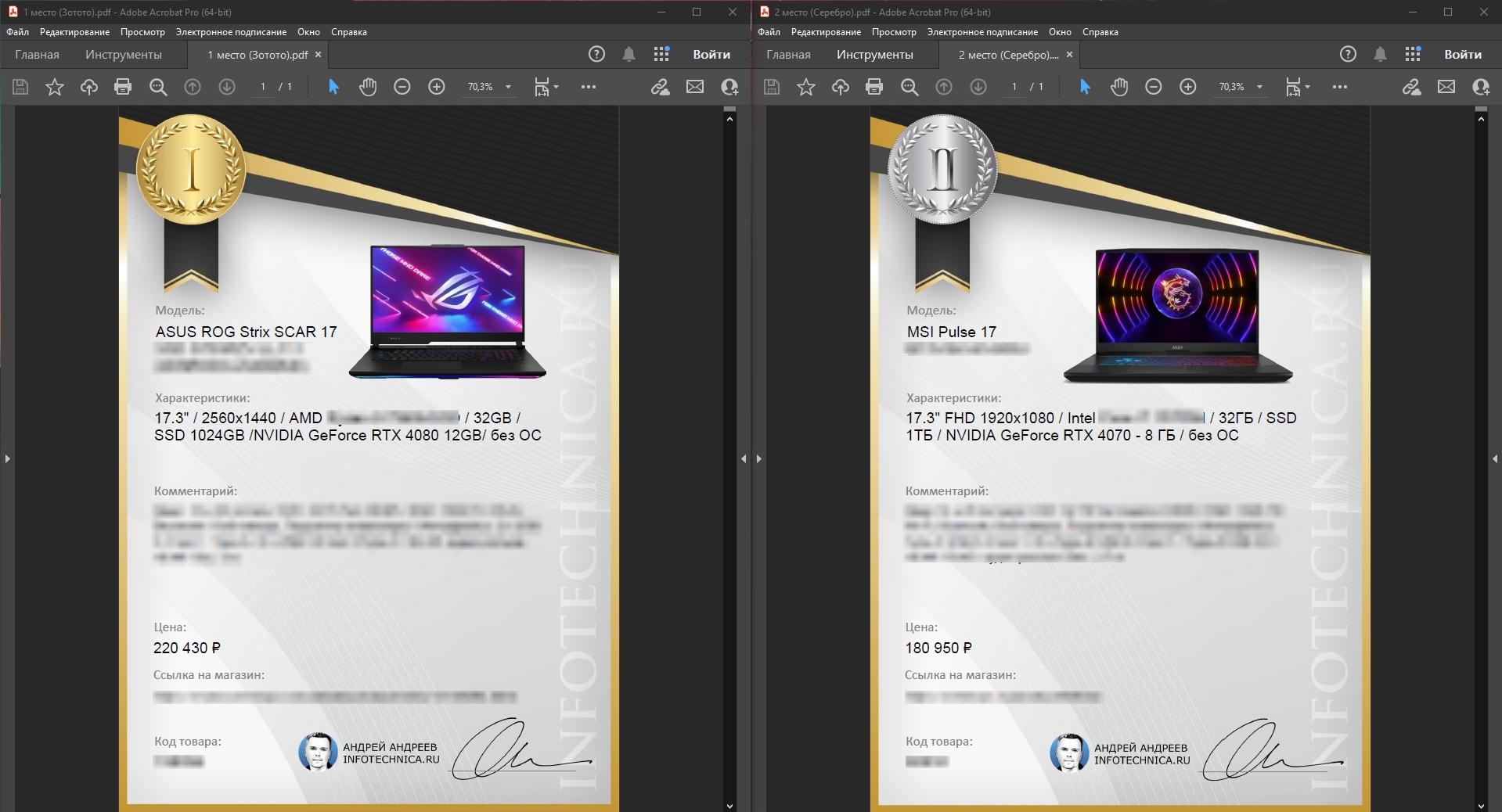Print the silver PDF in right window
1502x812 pixels.
(874, 87)
